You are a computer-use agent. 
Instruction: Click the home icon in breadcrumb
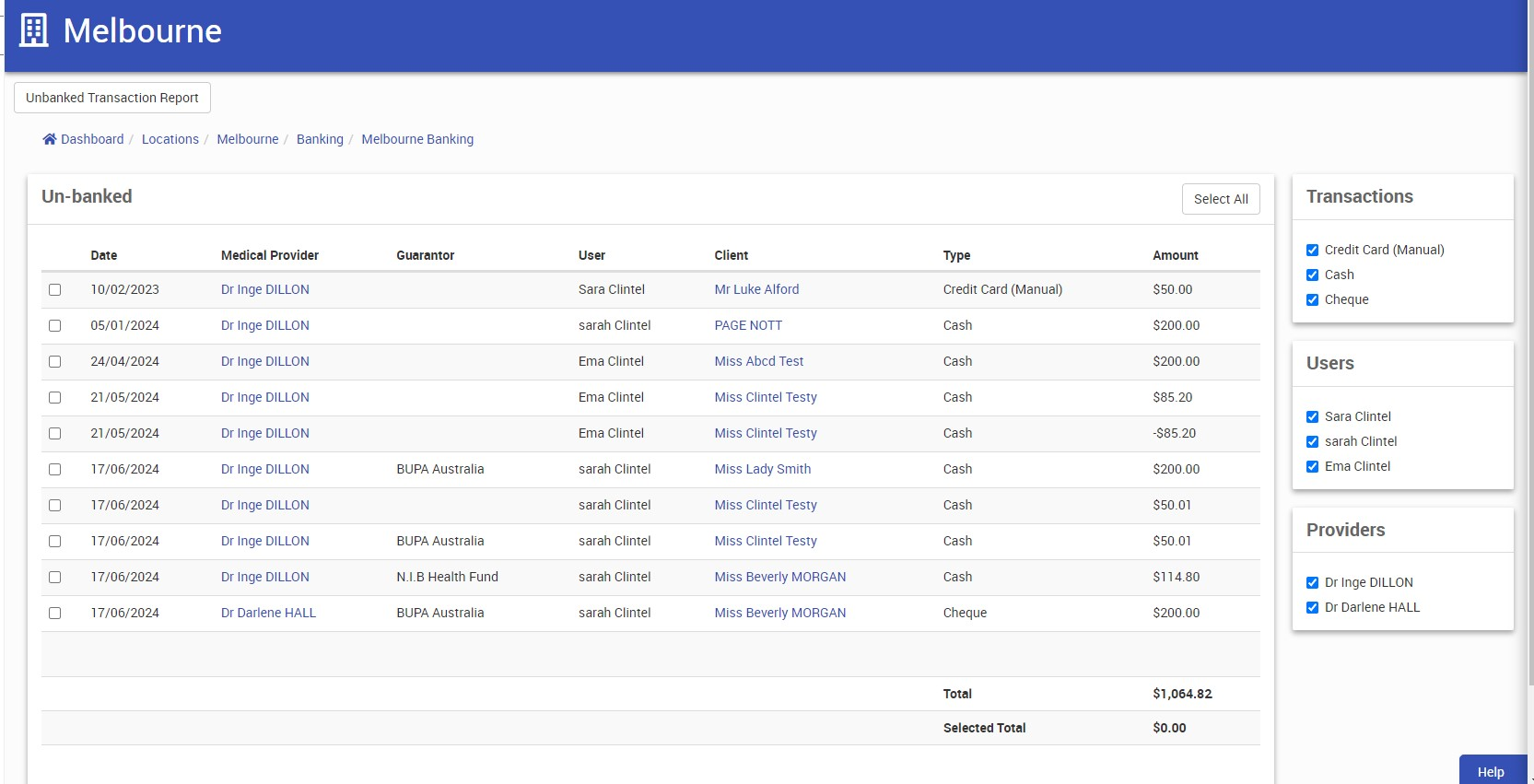pyautogui.click(x=50, y=139)
